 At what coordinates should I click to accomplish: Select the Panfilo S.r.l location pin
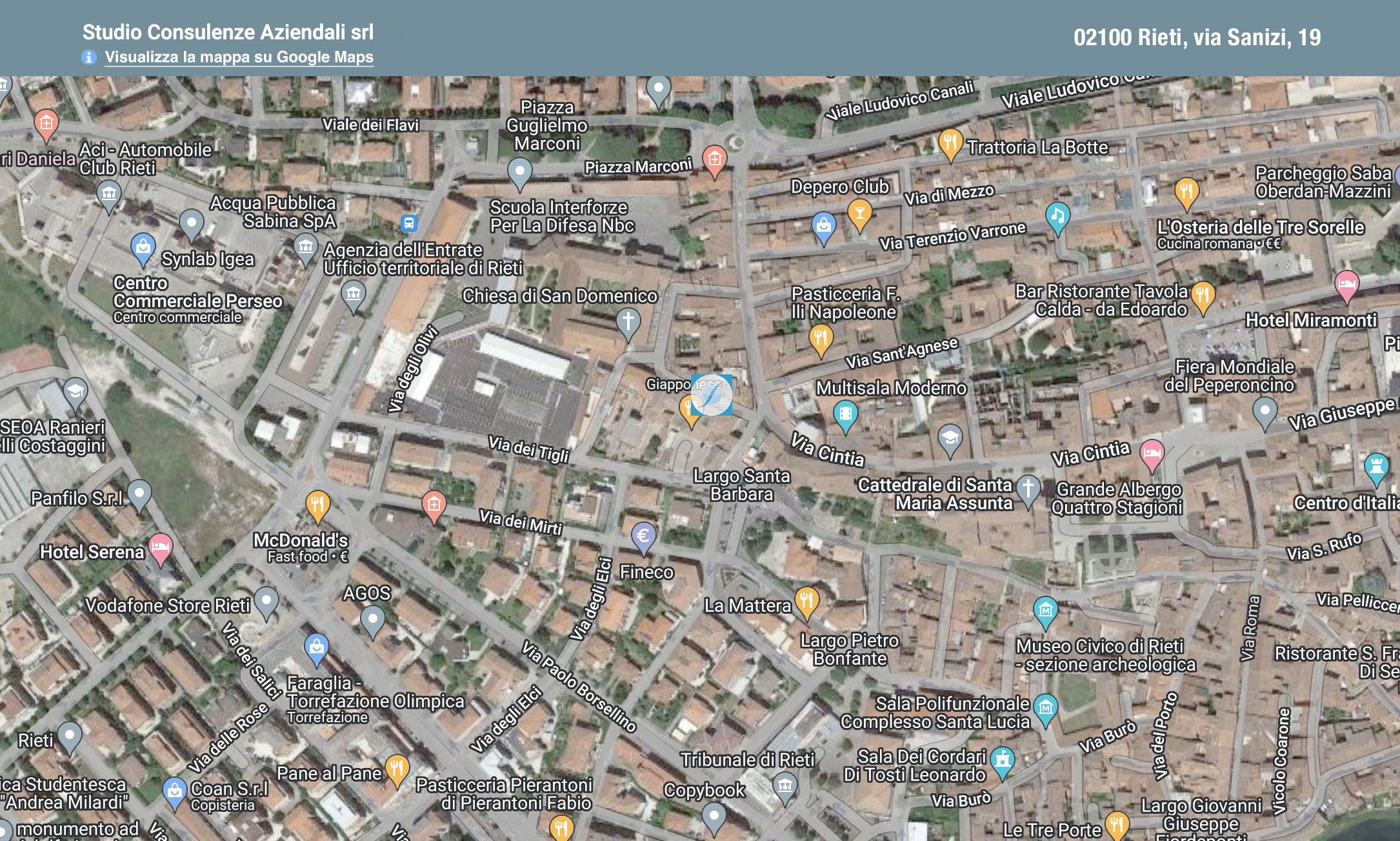pos(139,495)
